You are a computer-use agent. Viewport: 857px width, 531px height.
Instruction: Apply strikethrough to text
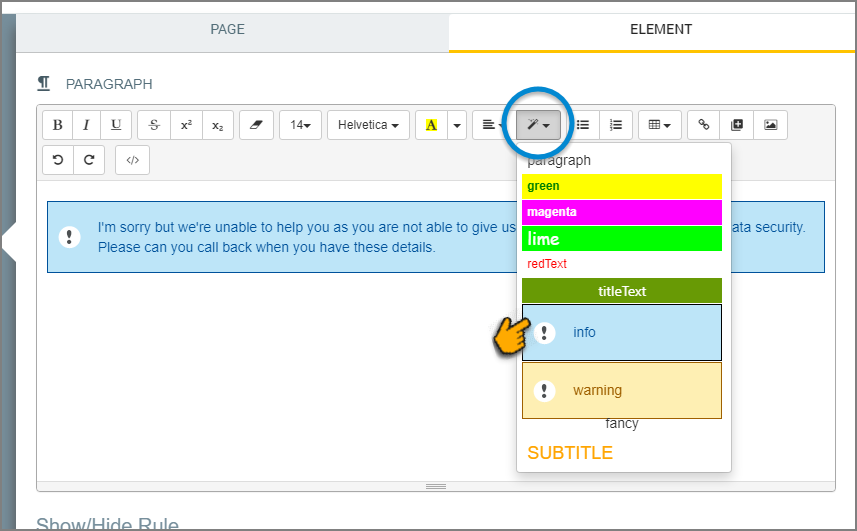(154, 125)
